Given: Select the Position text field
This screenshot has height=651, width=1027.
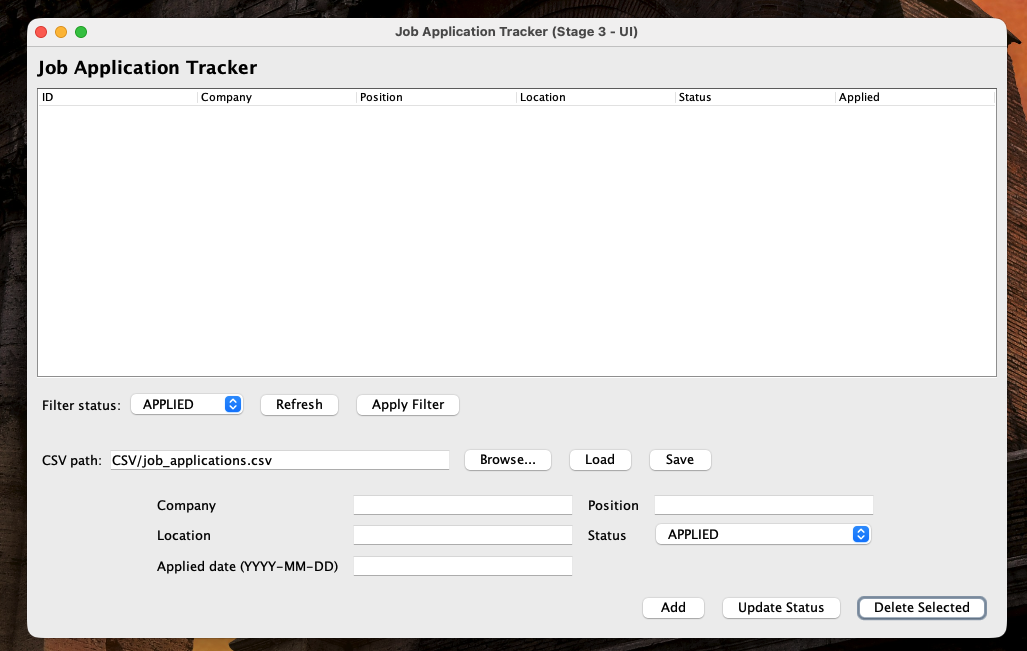Looking at the screenshot, I should (763, 505).
